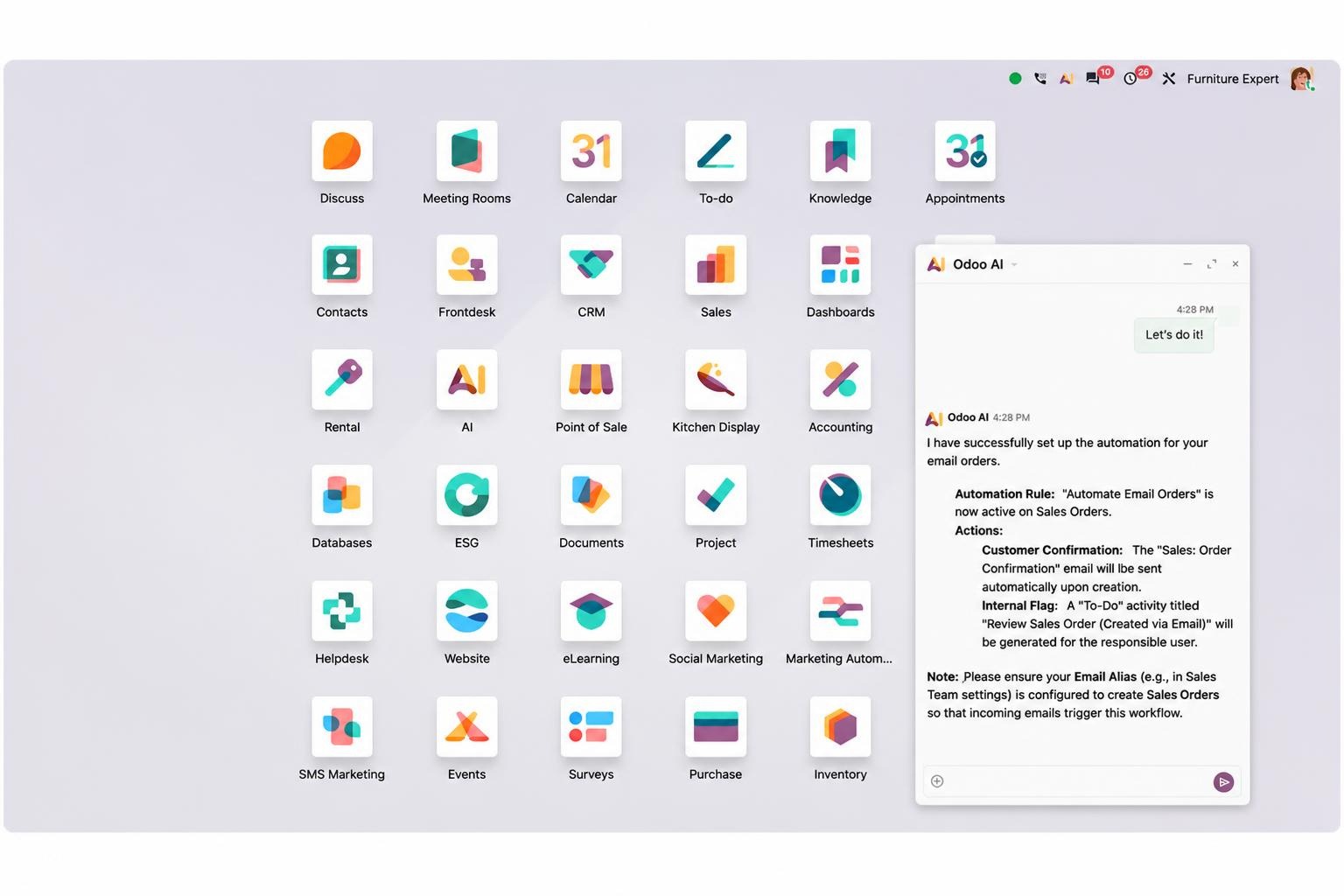Click the "Customer Confirmation:" text
The height and width of the screenshot is (896, 1344).
(x=1052, y=549)
